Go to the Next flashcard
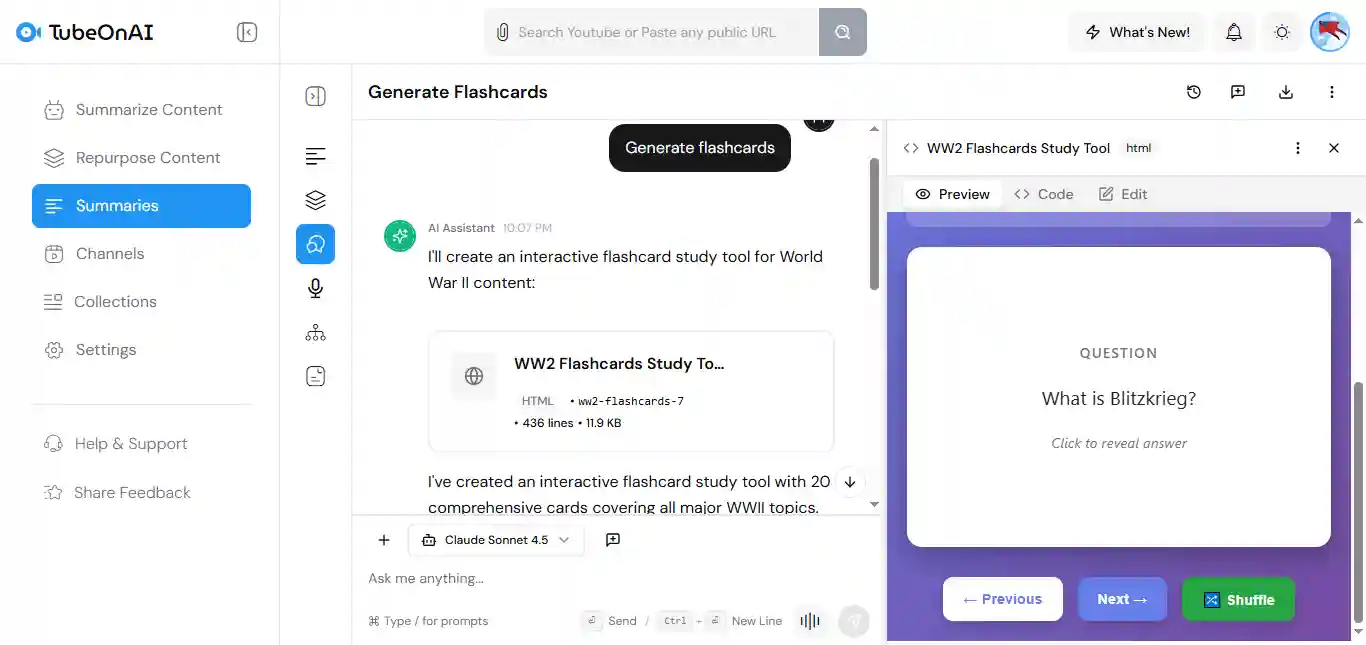 [x=1122, y=599]
